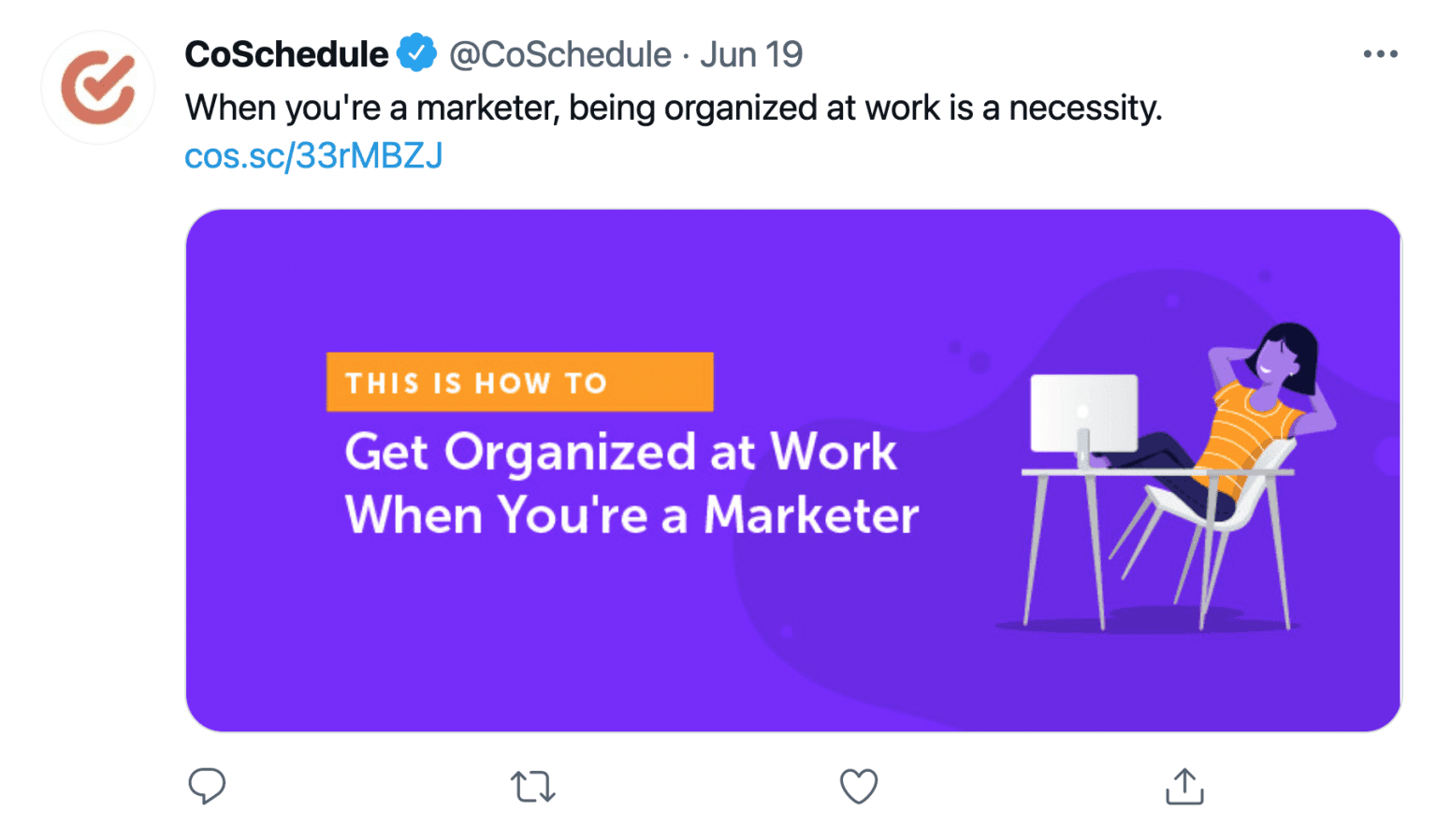This screenshot has width=1437, height=840.
Task: Open the tweet via the Jun 19 timestamp
Action: pyautogui.click(x=751, y=53)
